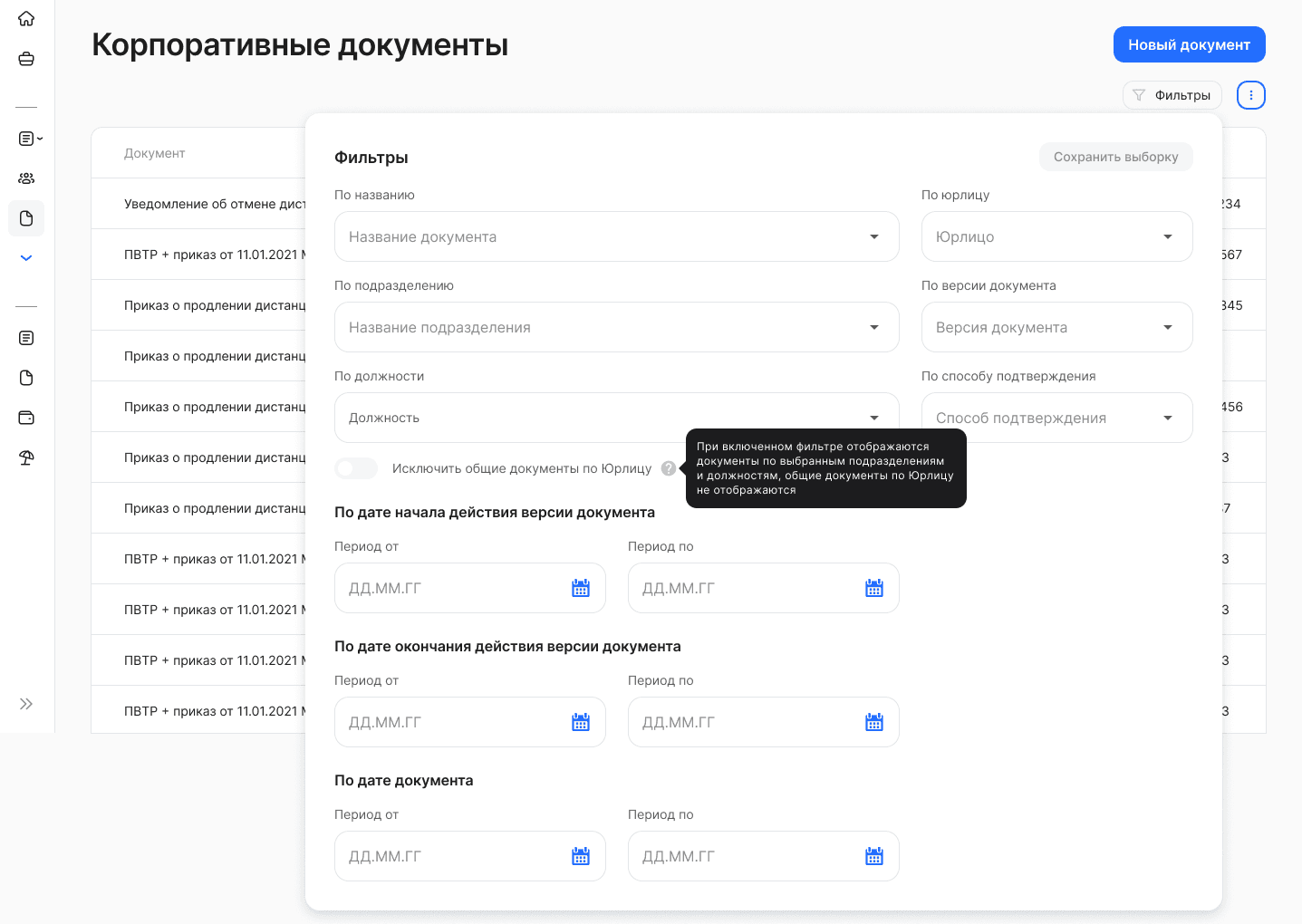Select the active documents sidebar item
The image size is (1302, 924).
26,218
